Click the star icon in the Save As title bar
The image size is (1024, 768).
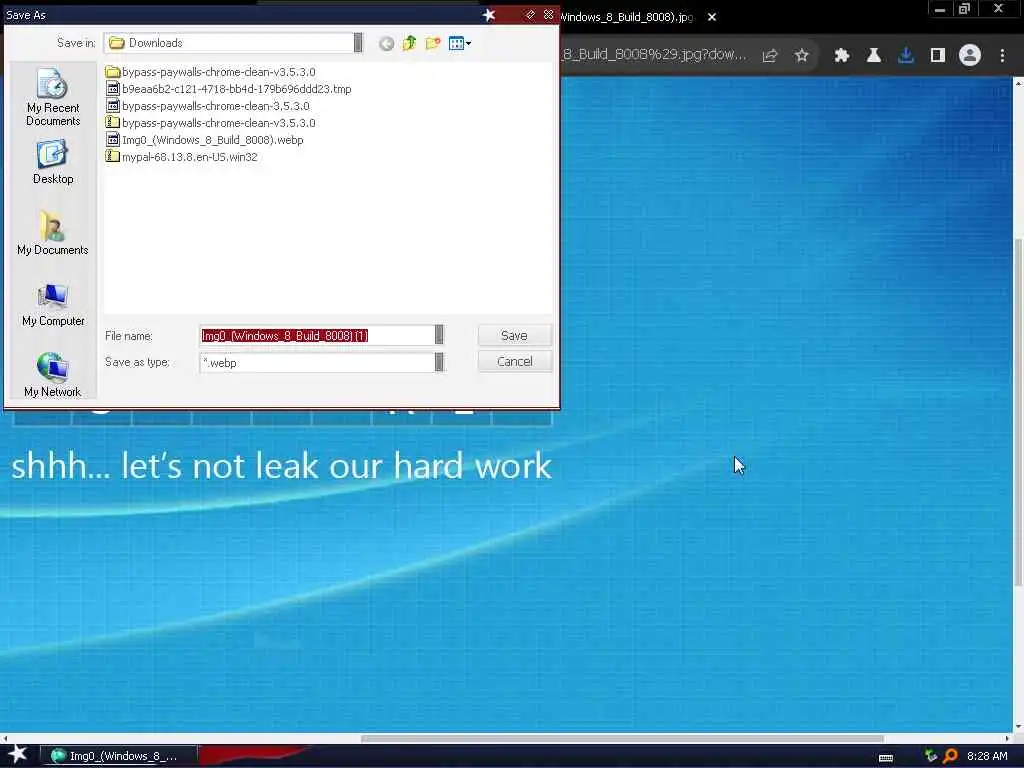point(488,14)
